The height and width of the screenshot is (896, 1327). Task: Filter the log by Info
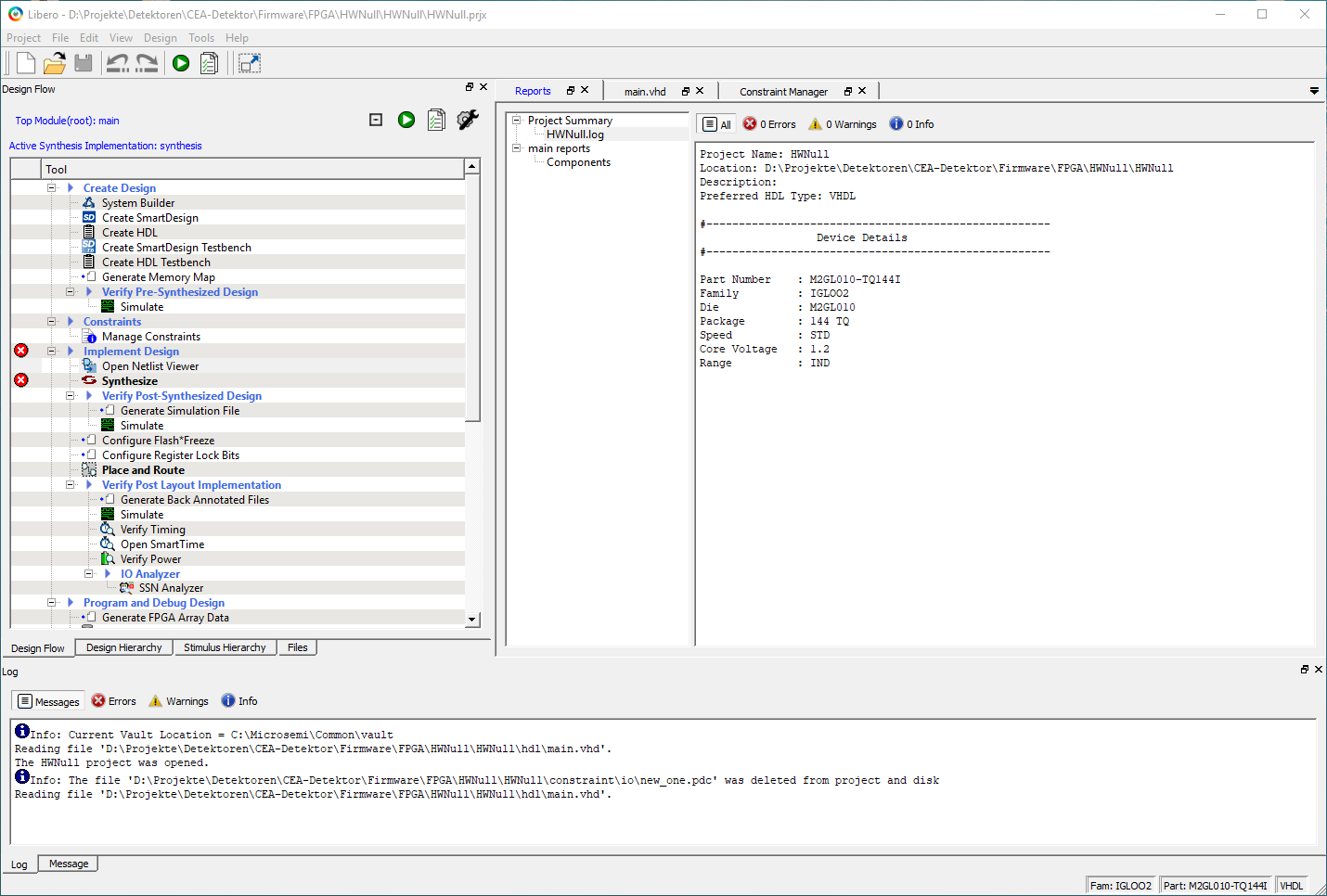pos(239,701)
